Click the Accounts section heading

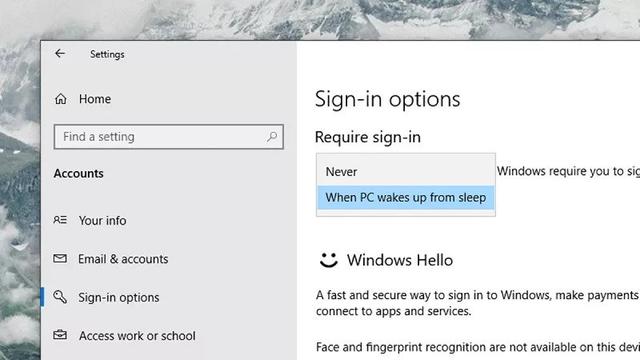[x=78, y=173]
